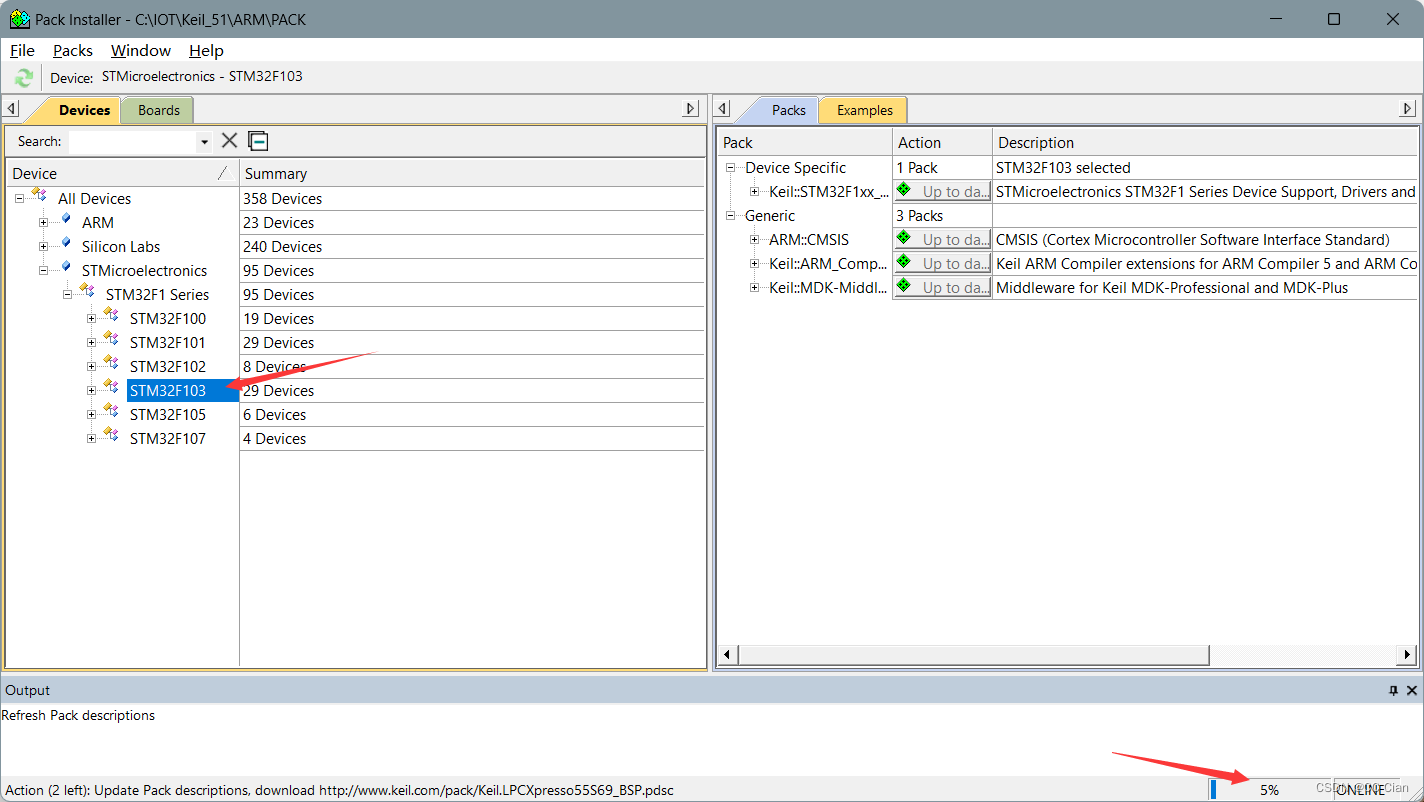Click the STM32F100 chip icon
The image size is (1424, 802).
tap(111, 315)
